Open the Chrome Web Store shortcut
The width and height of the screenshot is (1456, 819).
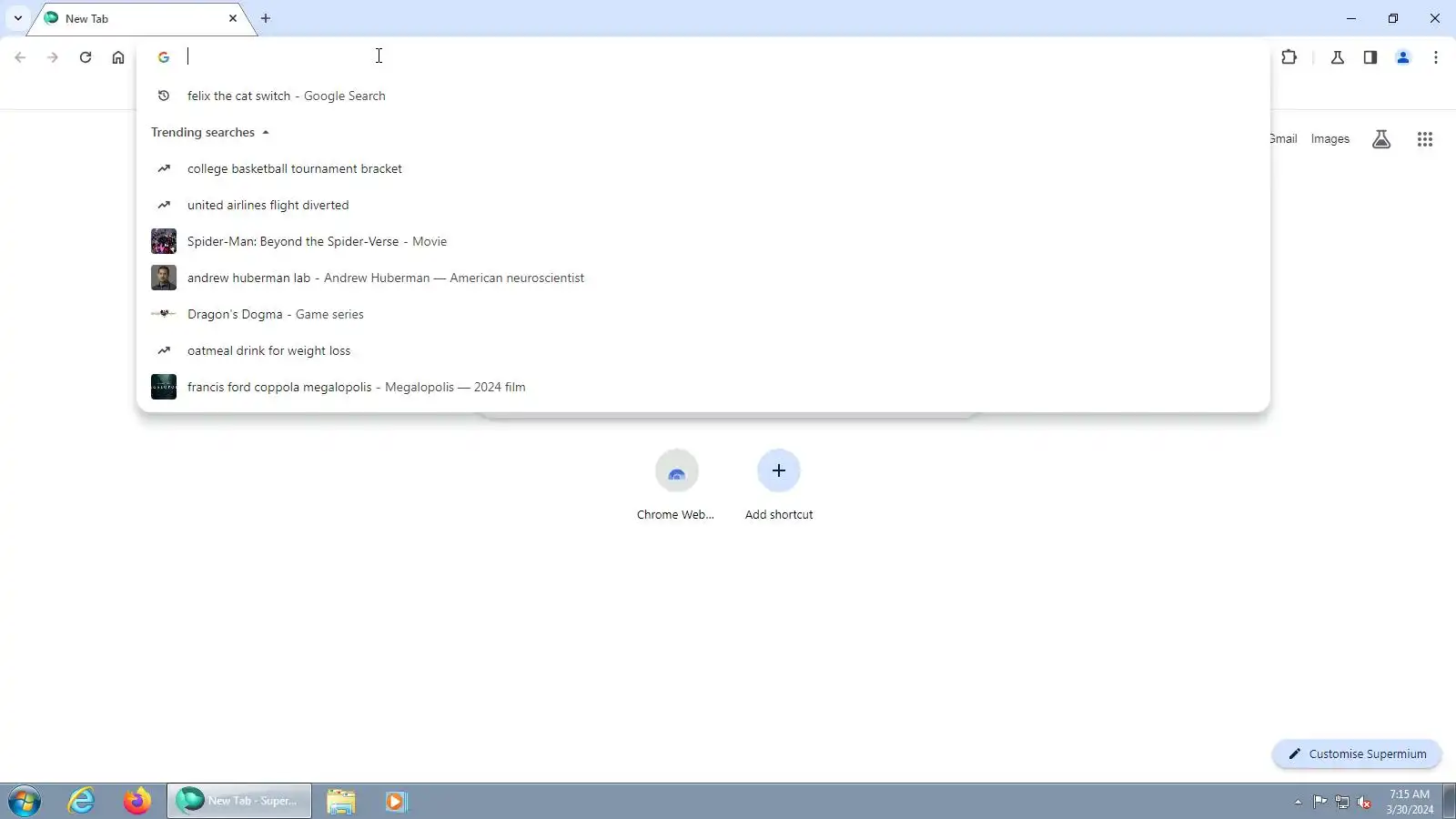pyautogui.click(x=676, y=485)
